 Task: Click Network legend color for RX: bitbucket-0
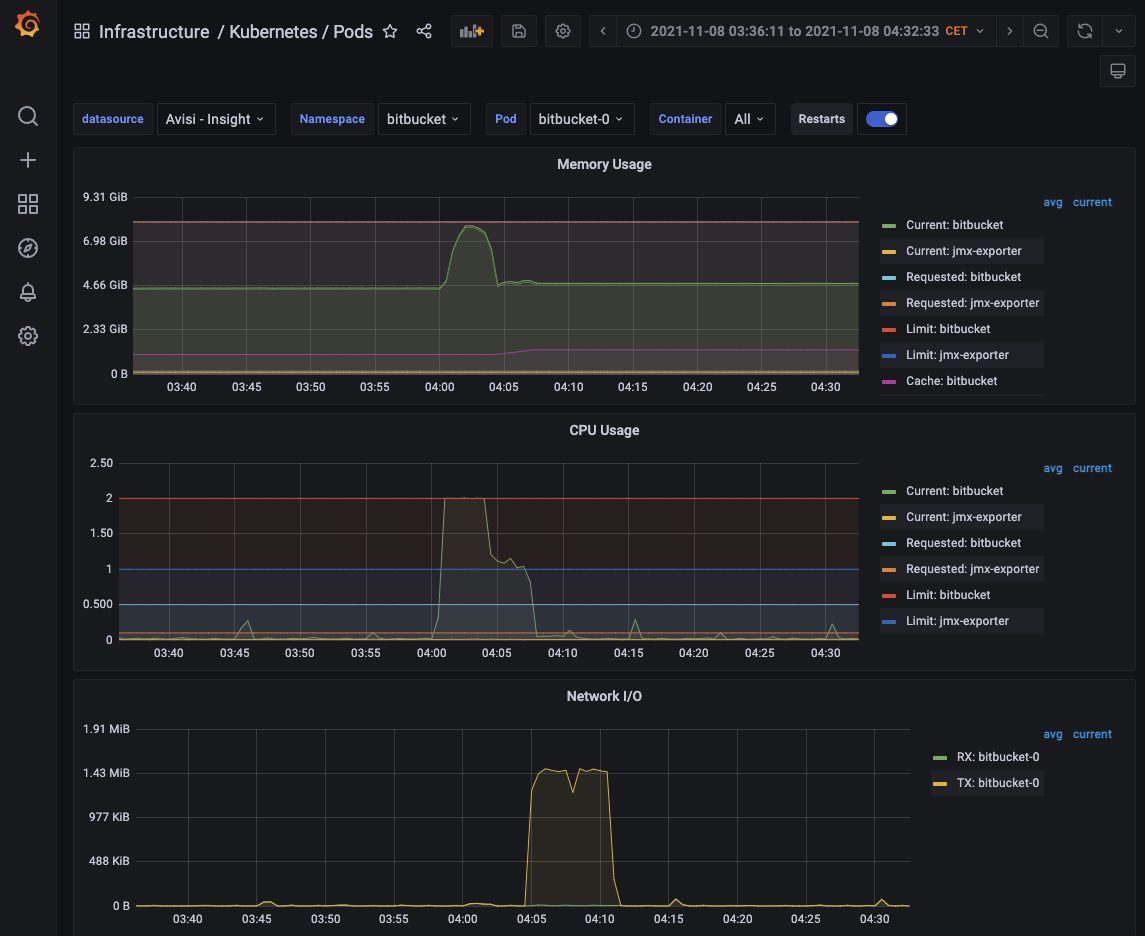click(x=940, y=758)
